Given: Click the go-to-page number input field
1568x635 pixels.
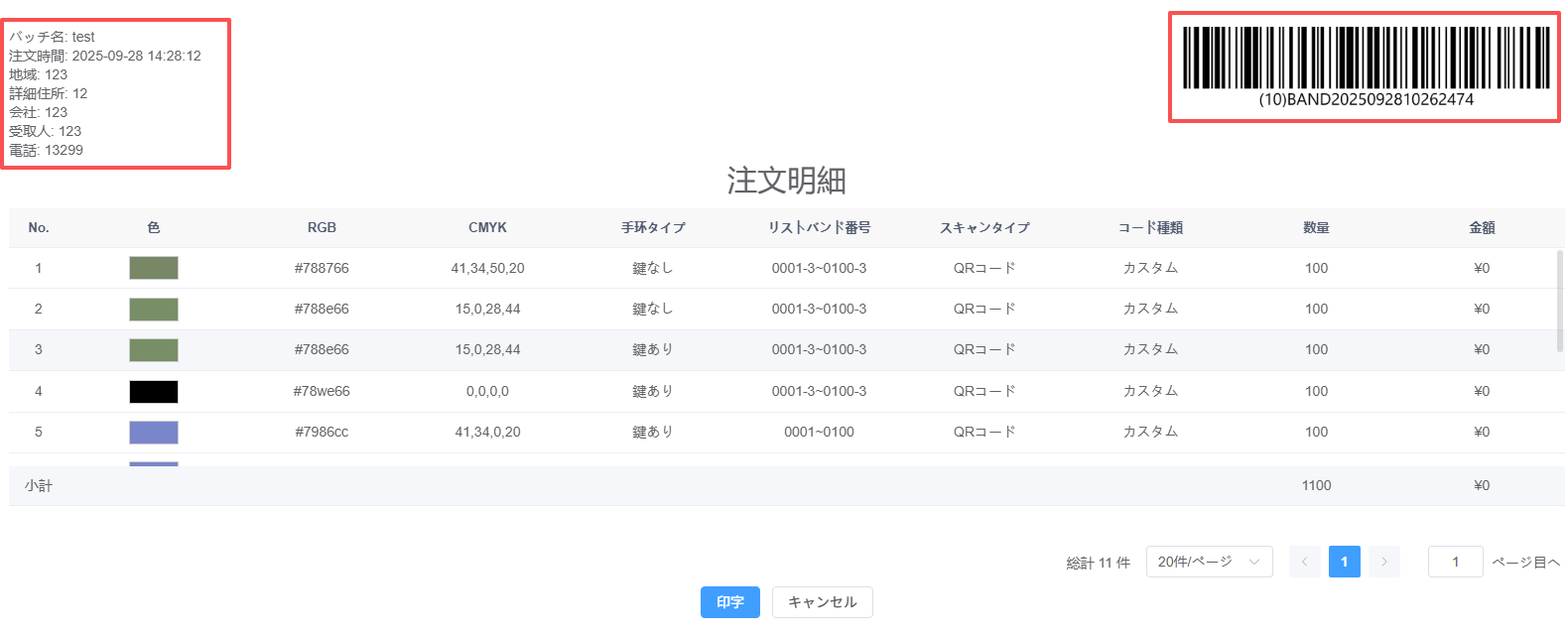Looking at the screenshot, I should 1455,562.
